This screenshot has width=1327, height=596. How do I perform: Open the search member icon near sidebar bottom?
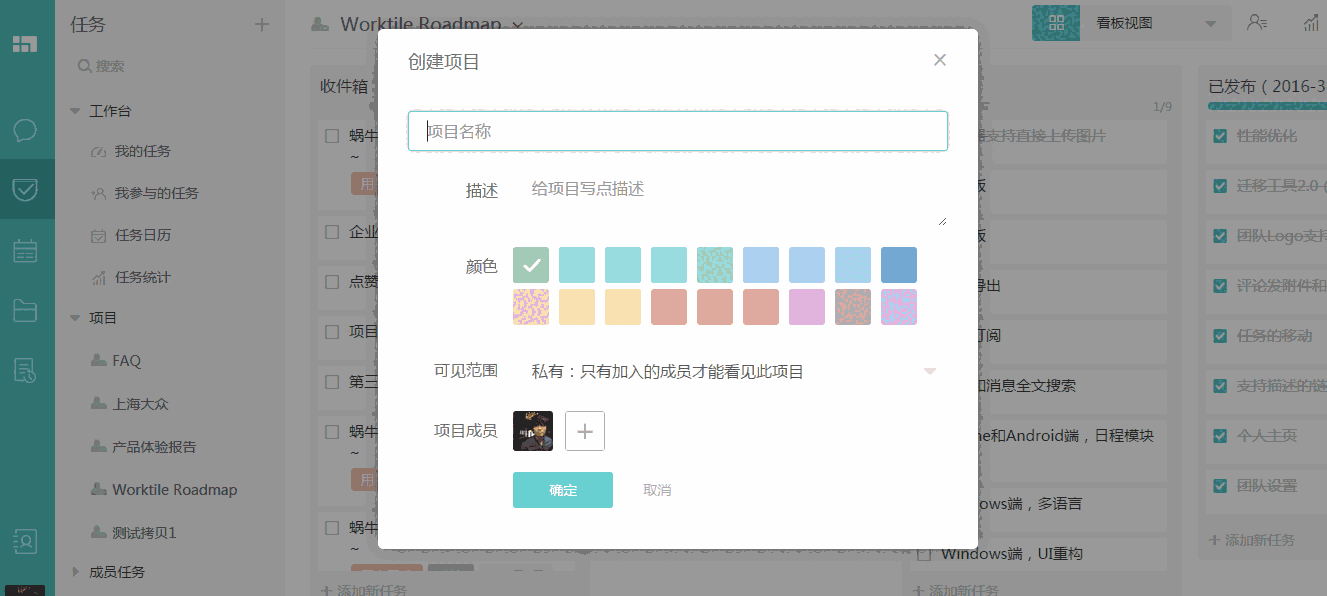coord(26,541)
